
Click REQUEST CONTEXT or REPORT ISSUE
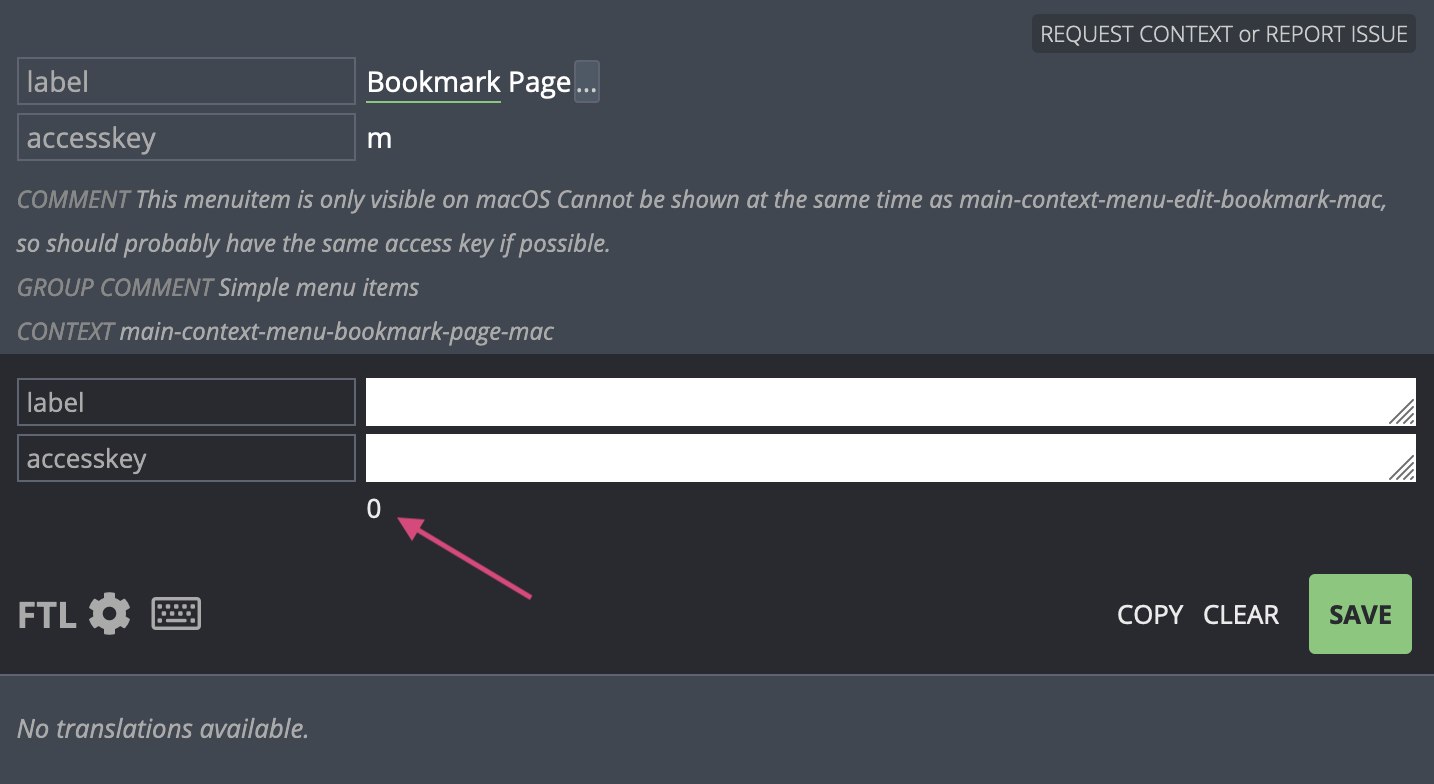[1222, 33]
